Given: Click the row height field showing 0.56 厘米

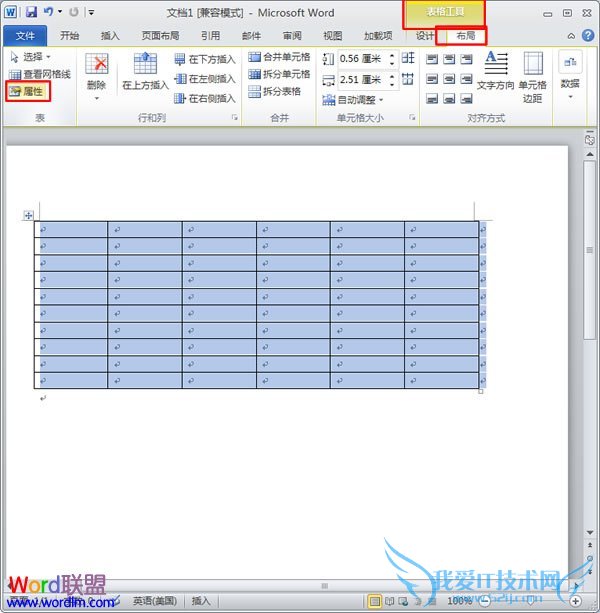Looking at the screenshot, I should (x=362, y=59).
